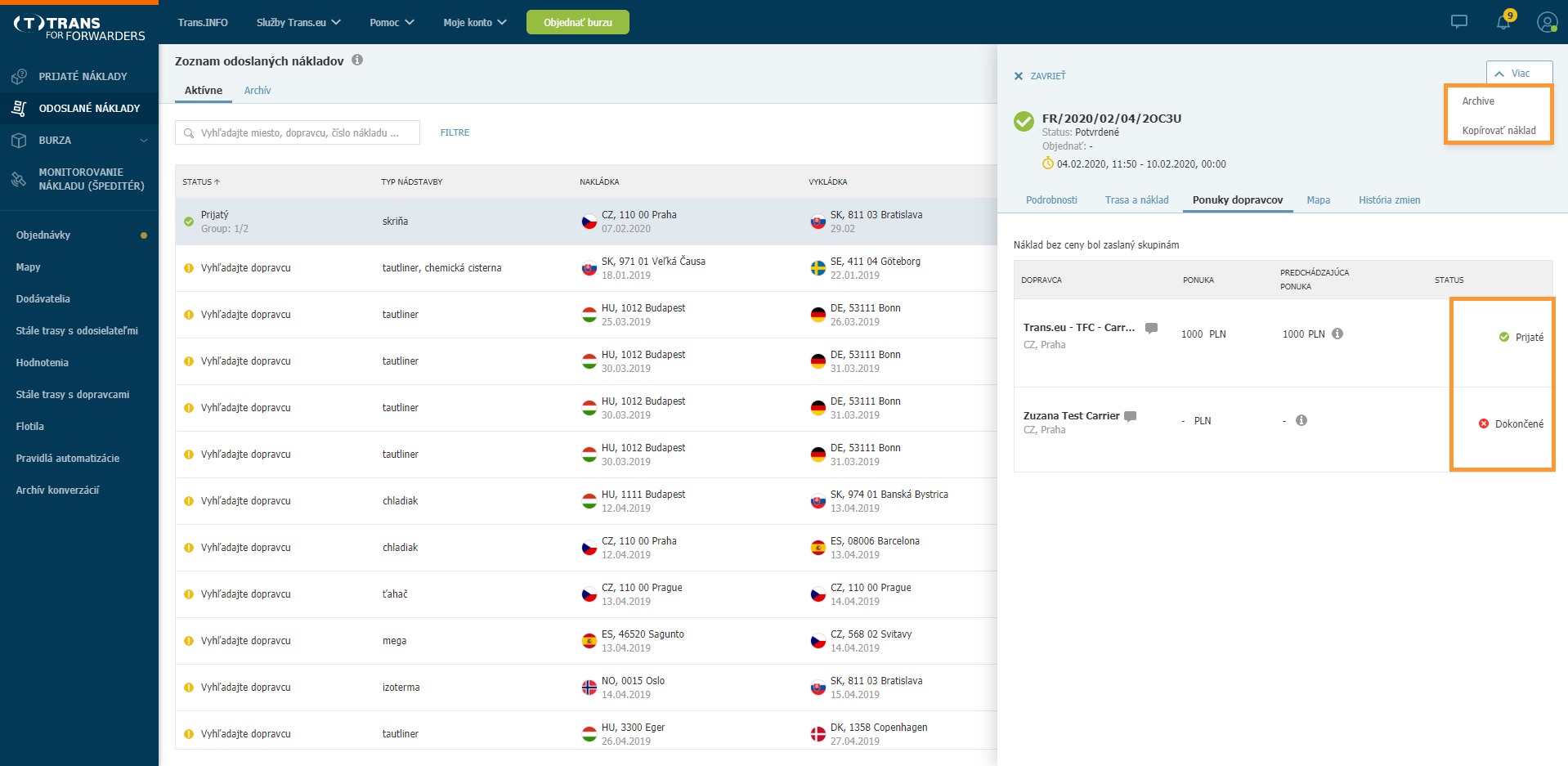The width and height of the screenshot is (1568, 766).
Task: Open Trans.INFO in top navigation
Action: click(x=203, y=22)
